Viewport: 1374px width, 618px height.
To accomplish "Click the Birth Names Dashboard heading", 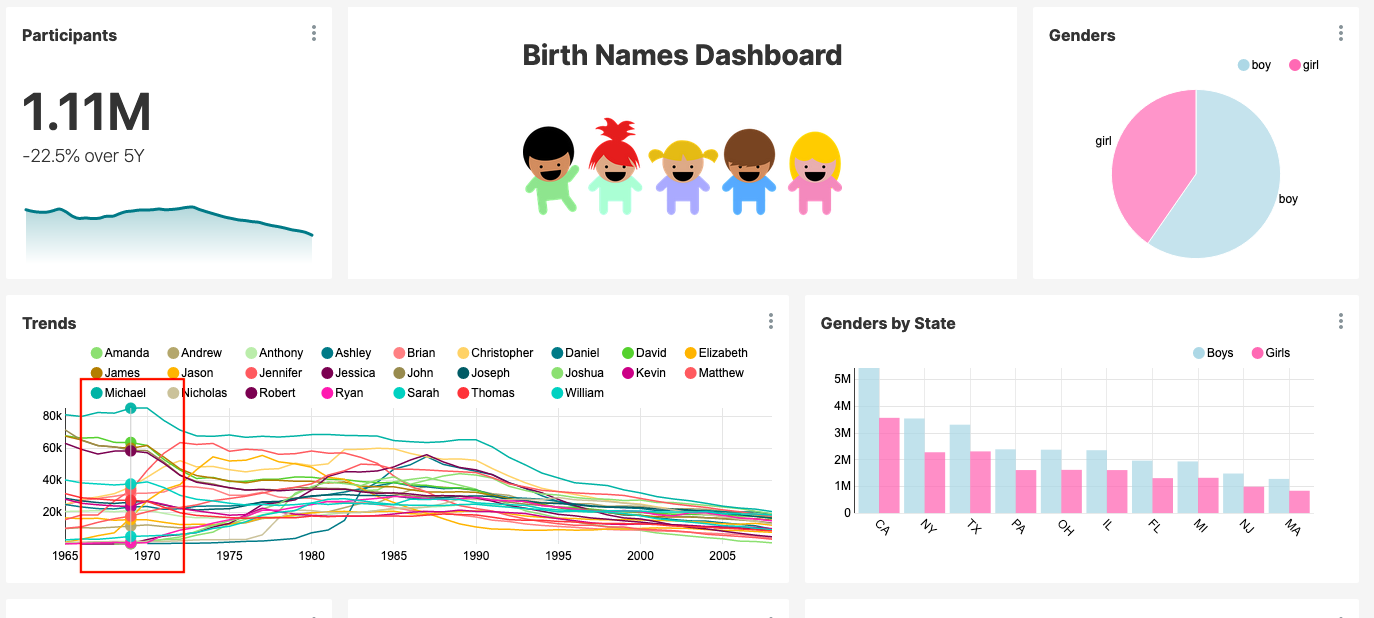I will click(682, 55).
